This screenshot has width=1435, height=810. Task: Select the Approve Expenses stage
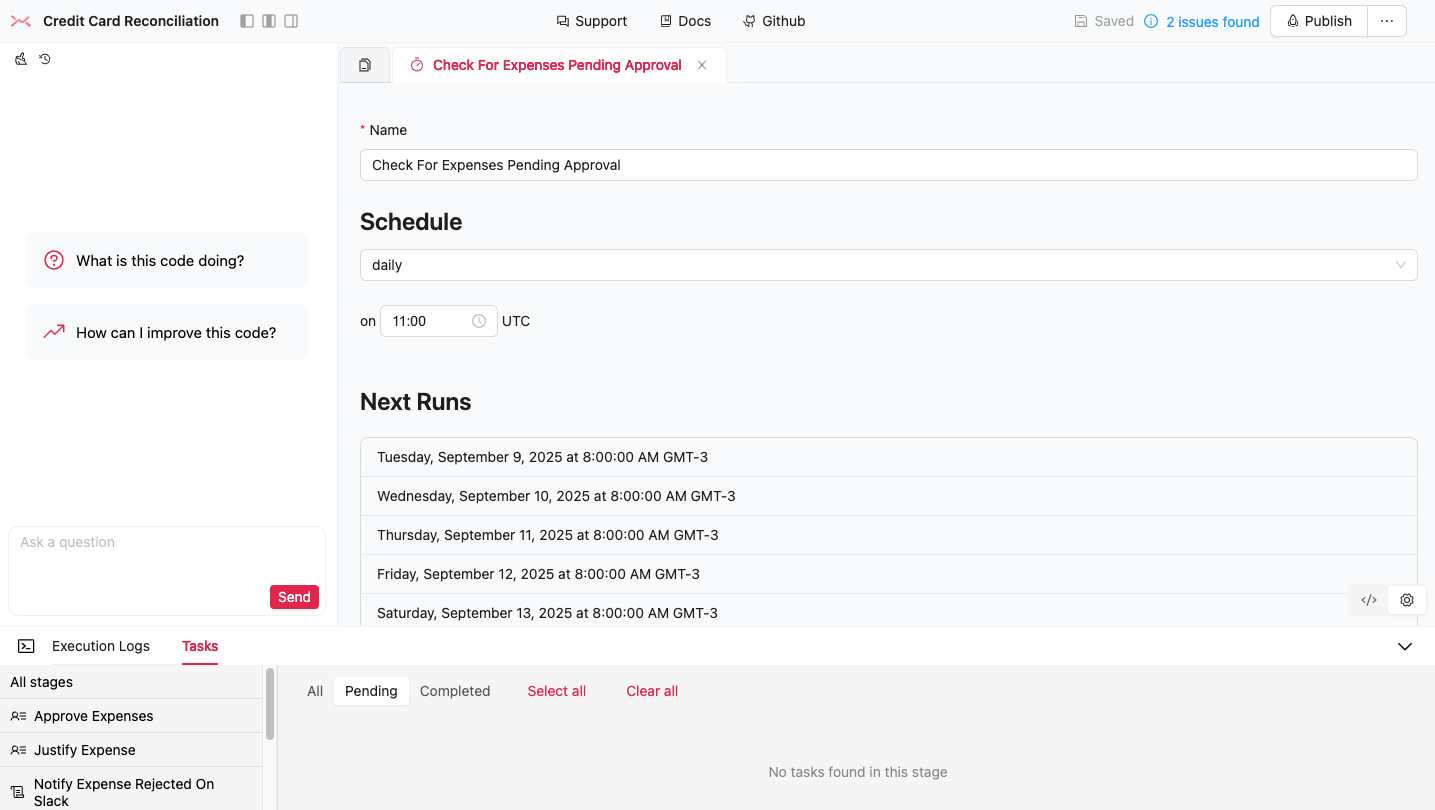(x=93, y=716)
